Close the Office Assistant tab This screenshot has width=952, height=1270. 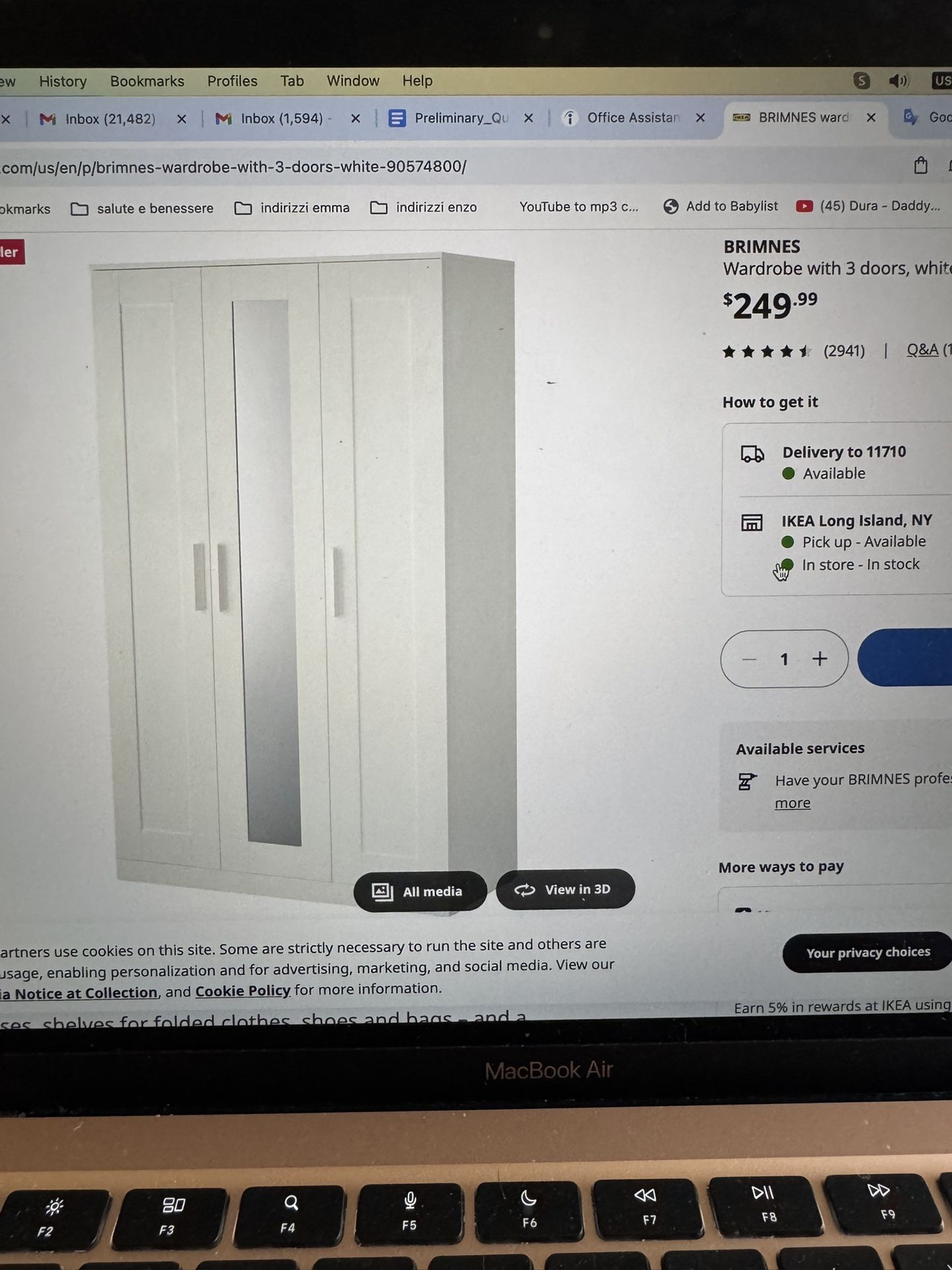click(700, 118)
